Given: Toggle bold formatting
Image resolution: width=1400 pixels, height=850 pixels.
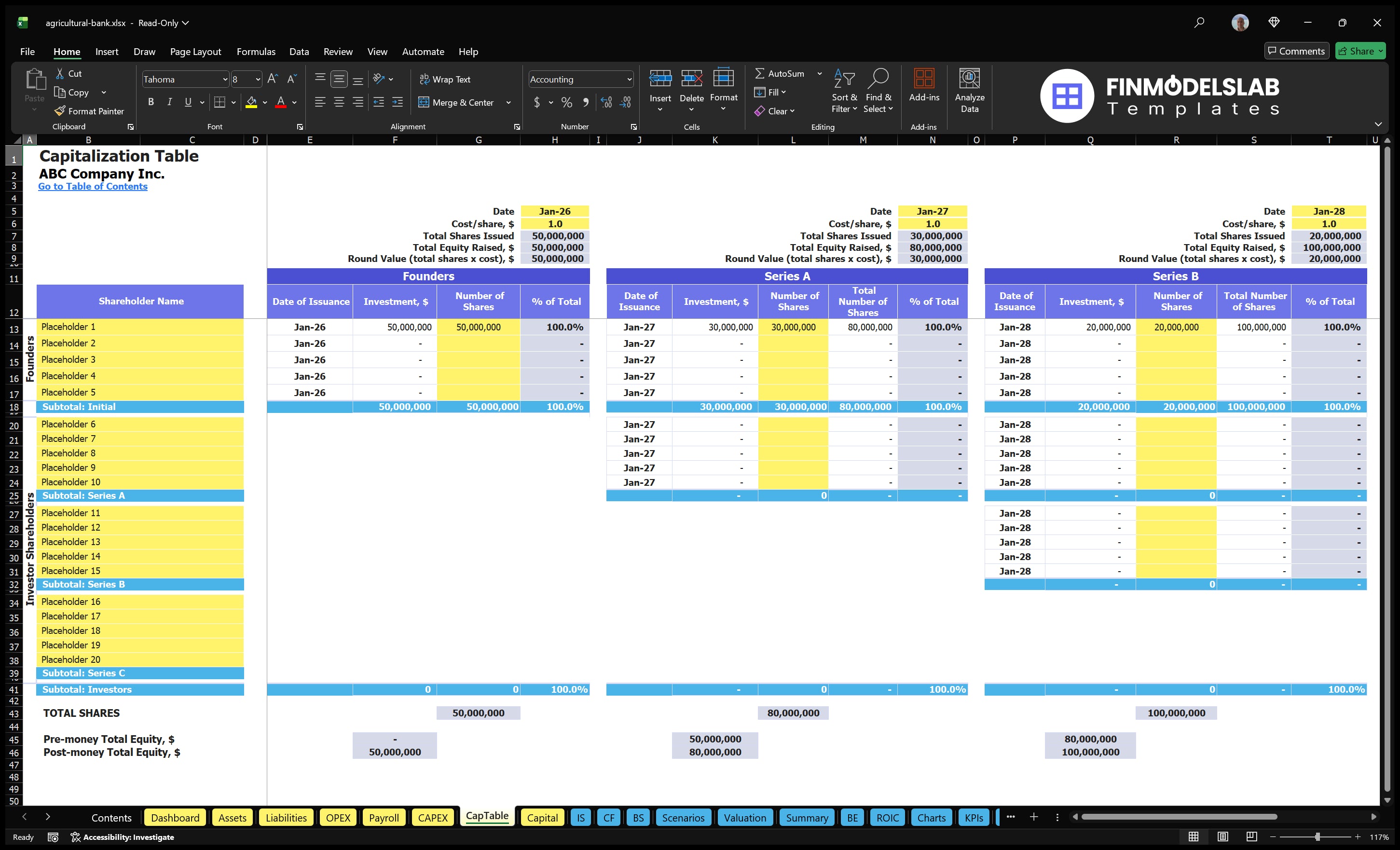Looking at the screenshot, I should [151, 102].
